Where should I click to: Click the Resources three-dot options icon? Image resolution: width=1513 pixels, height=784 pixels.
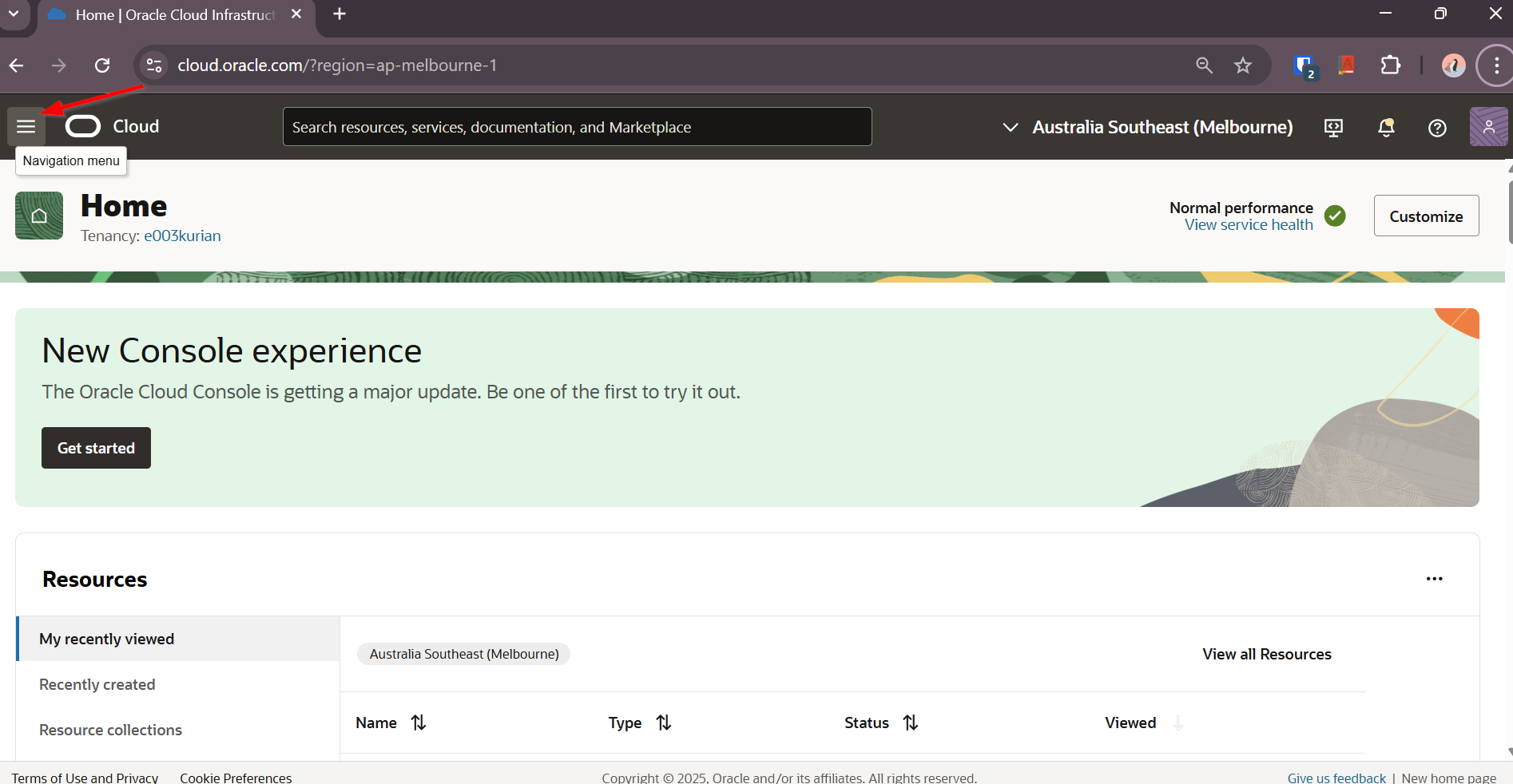1434,579
